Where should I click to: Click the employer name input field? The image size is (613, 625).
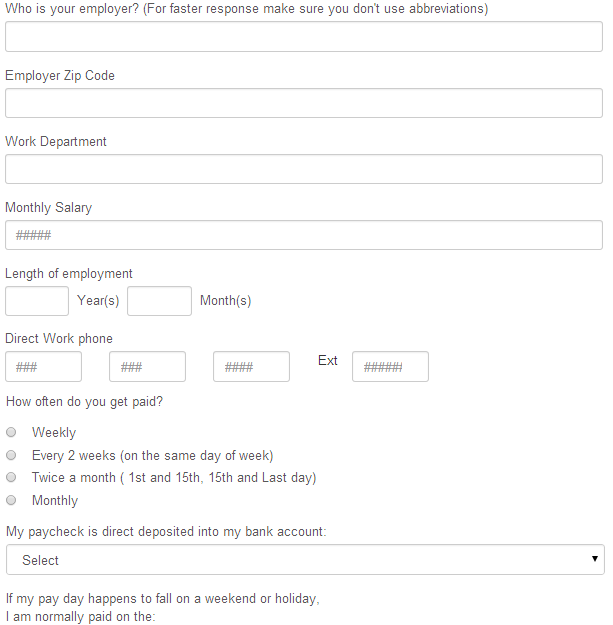click(x=304, y=37)
